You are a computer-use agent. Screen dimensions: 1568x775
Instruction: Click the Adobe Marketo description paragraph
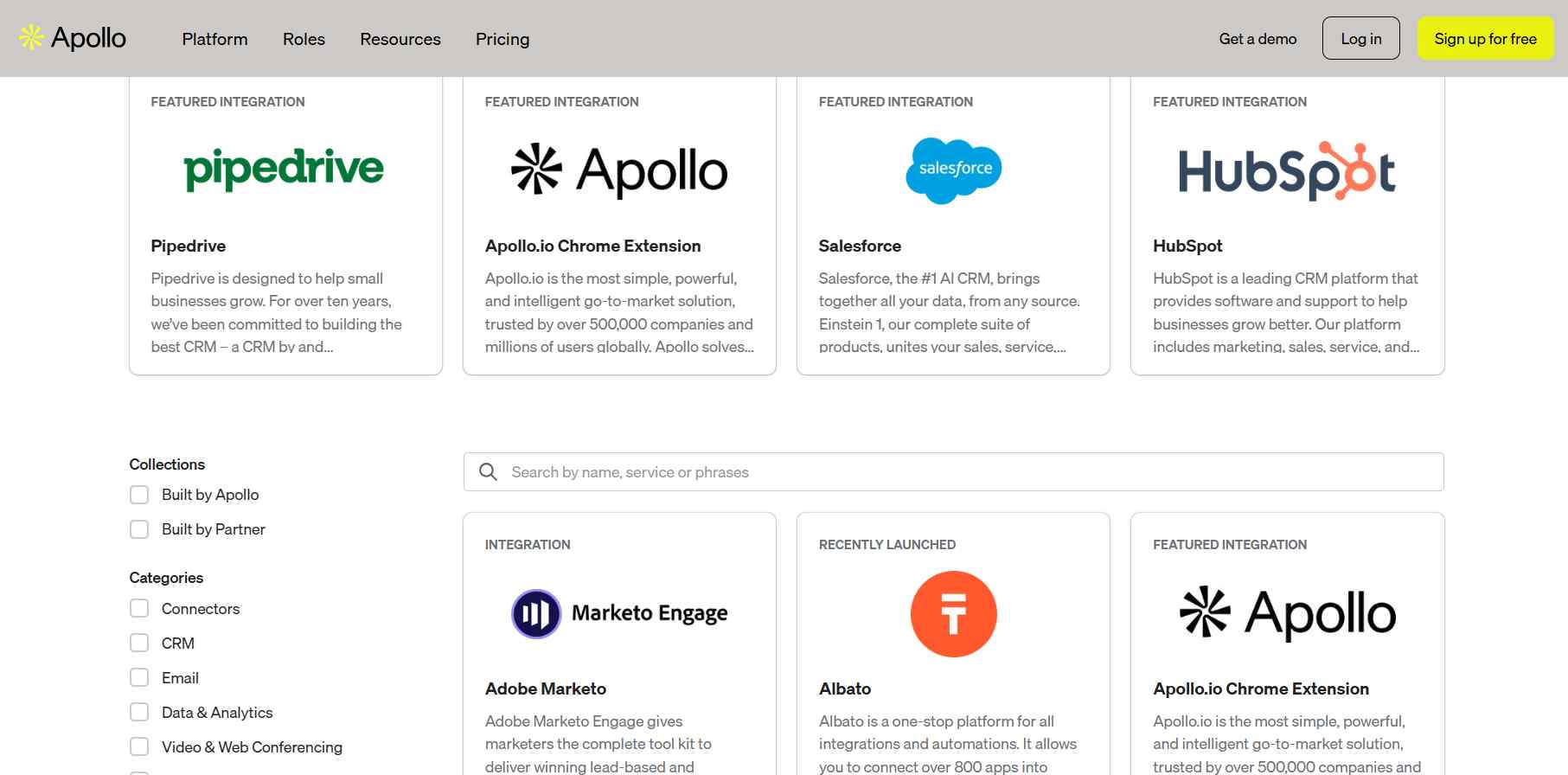click(x=598, y=744)
